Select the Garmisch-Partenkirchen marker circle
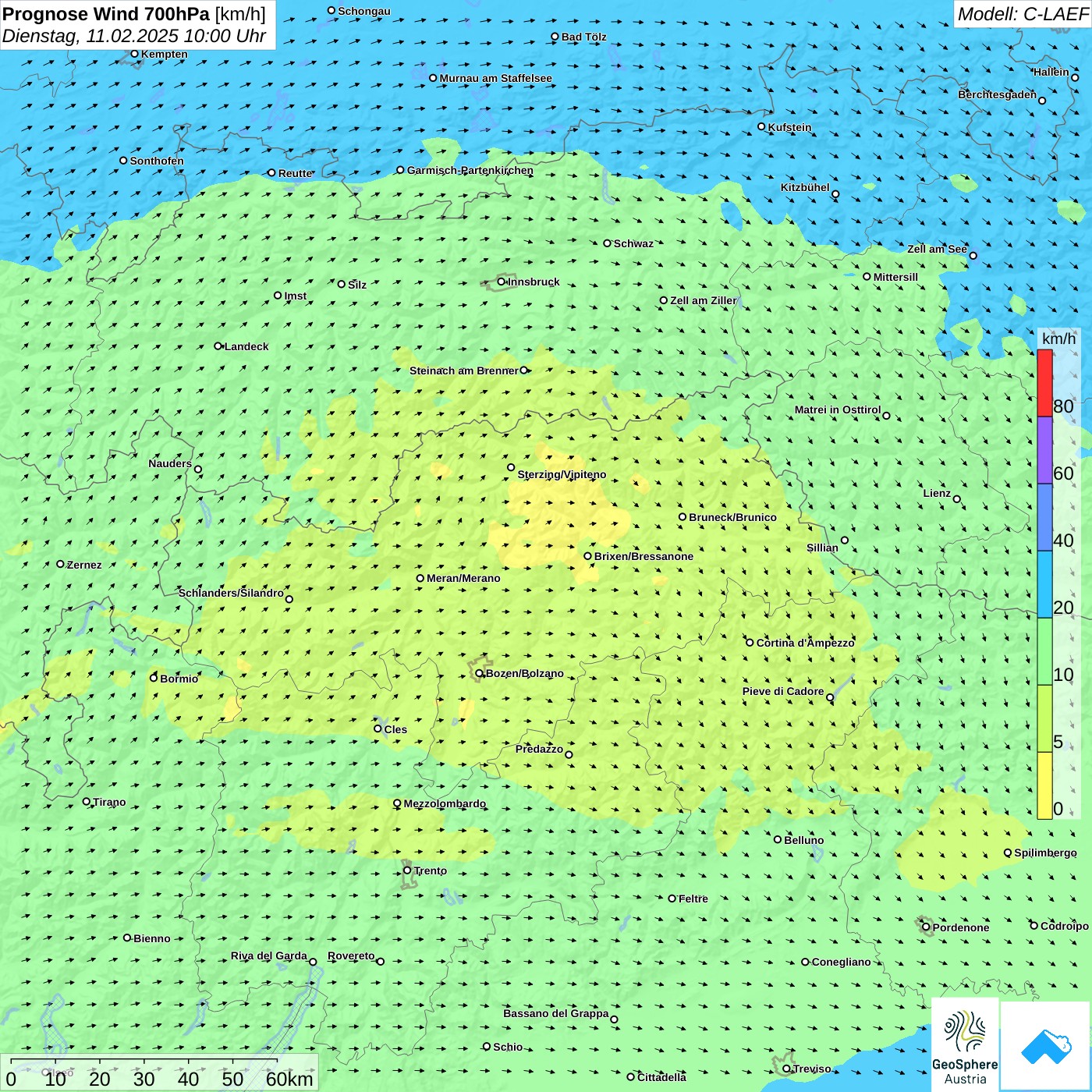The image size is (1092, 1092). (401, 170)
